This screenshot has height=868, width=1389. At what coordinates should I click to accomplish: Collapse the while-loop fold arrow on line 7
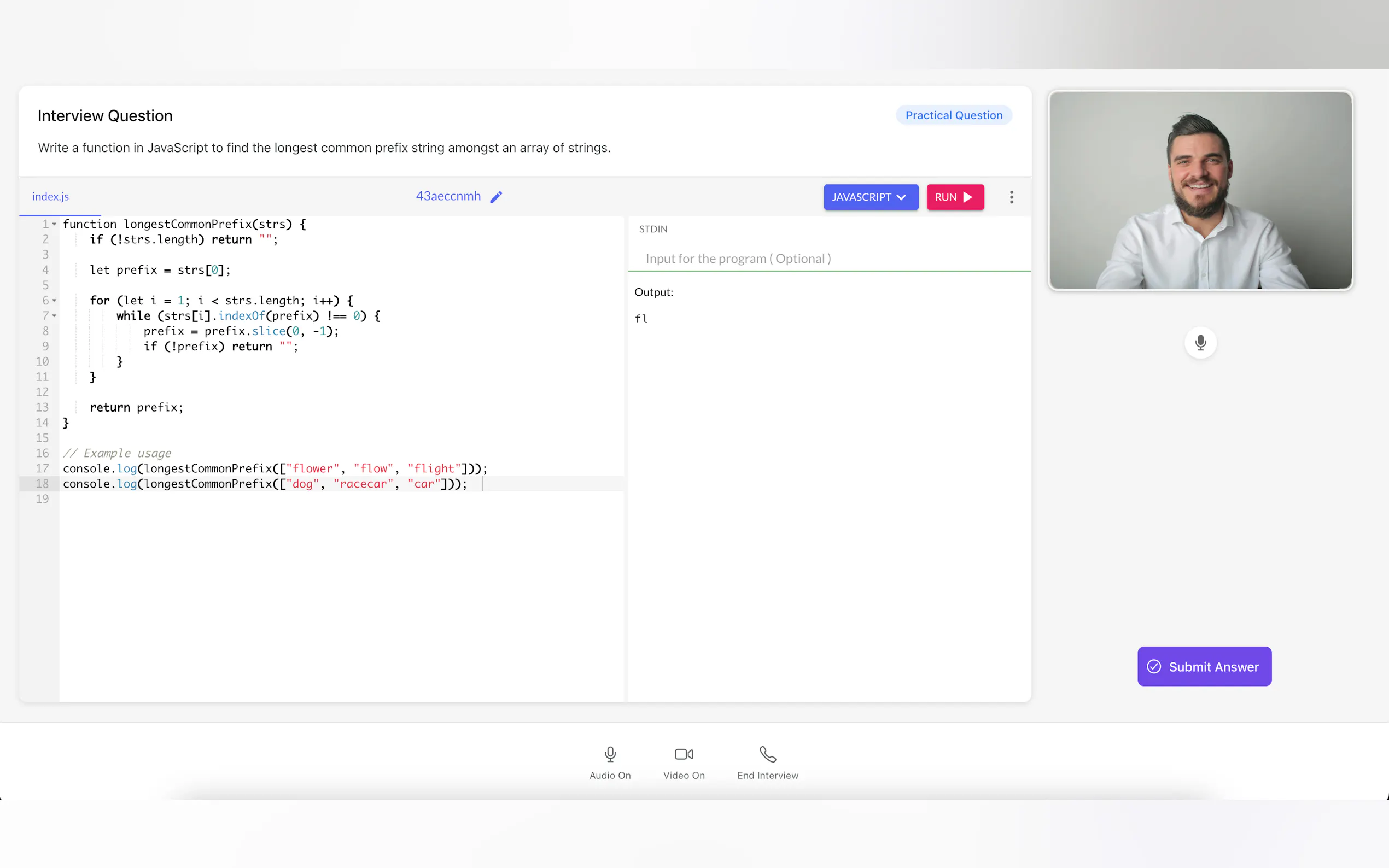[55, 316]
